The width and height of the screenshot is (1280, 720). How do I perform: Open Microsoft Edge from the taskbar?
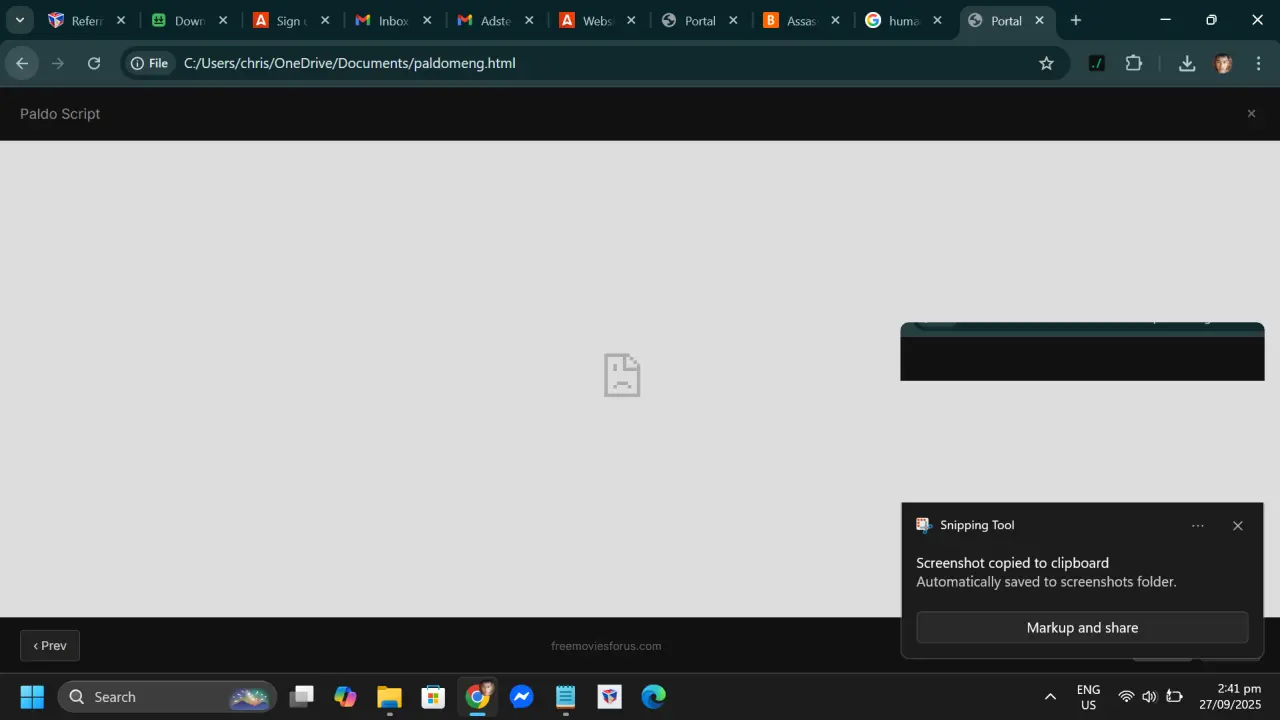pyautogui.click(x=654, y=697)
